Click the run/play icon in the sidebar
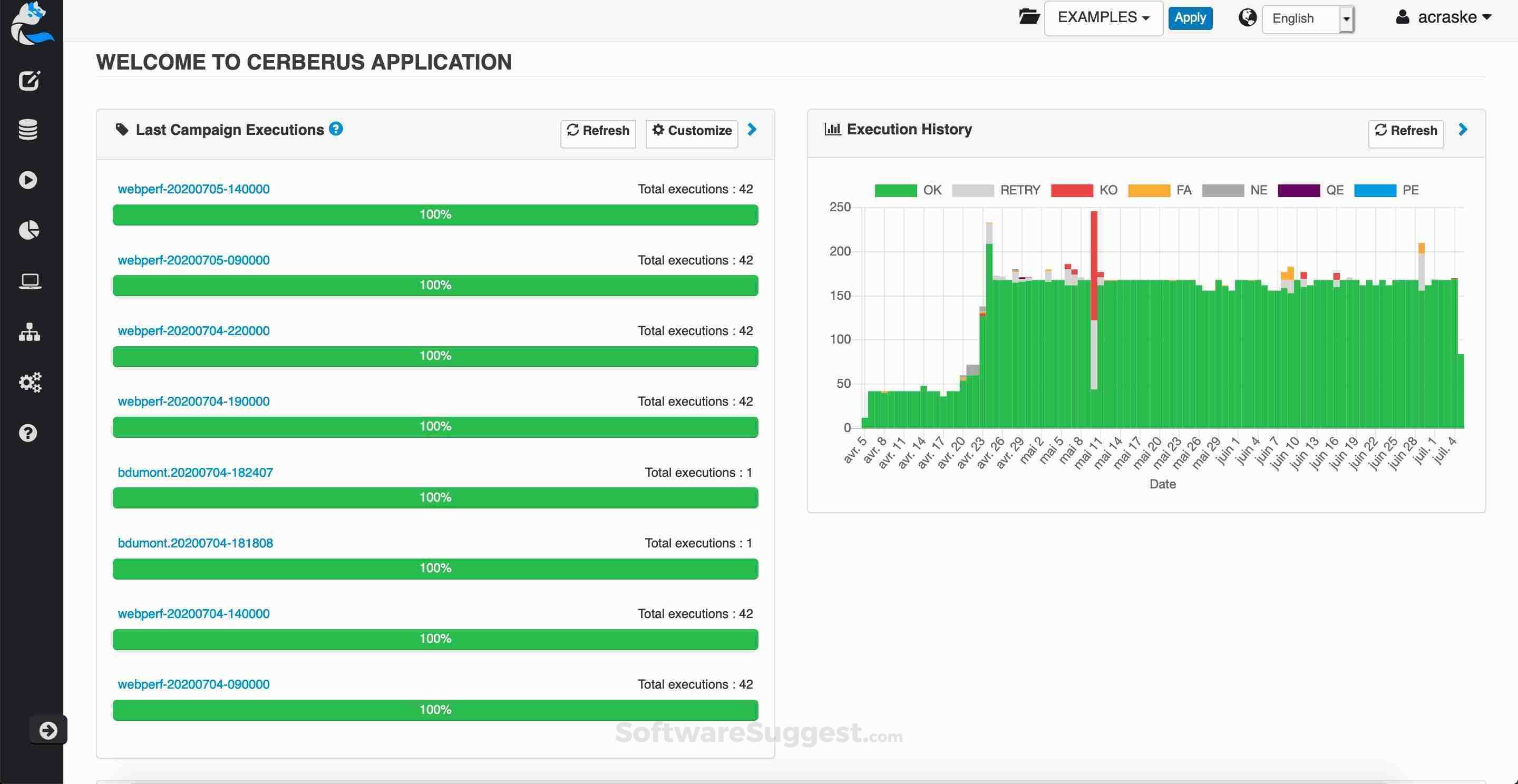The image size is (1518, 784). [x=28, y=180]
